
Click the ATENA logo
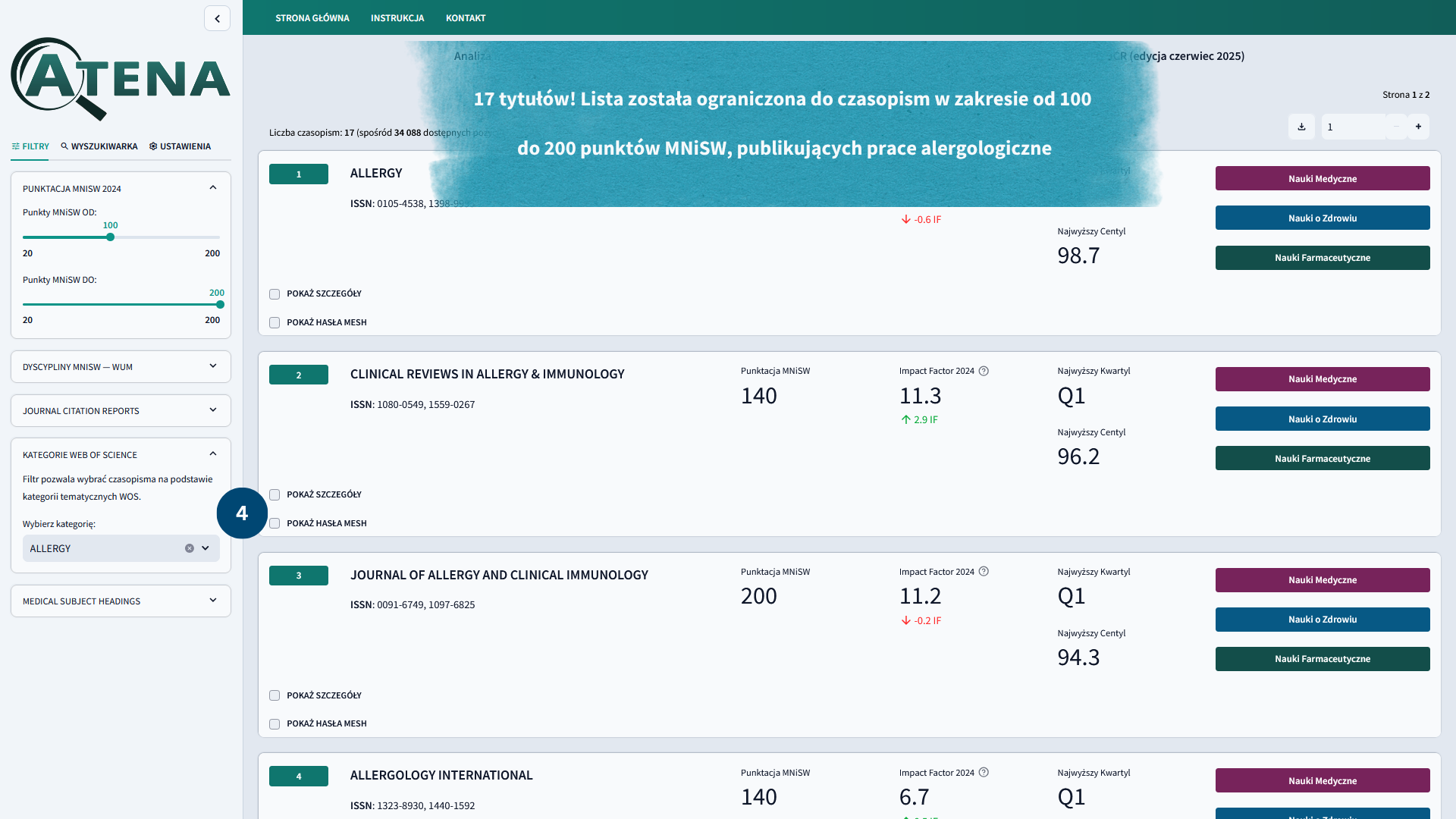[x=121, y=79]
